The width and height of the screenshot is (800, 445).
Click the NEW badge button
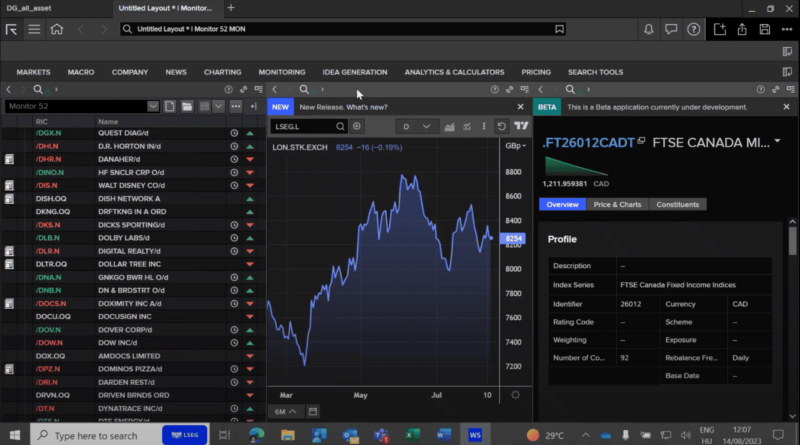(x=280, y=107)
